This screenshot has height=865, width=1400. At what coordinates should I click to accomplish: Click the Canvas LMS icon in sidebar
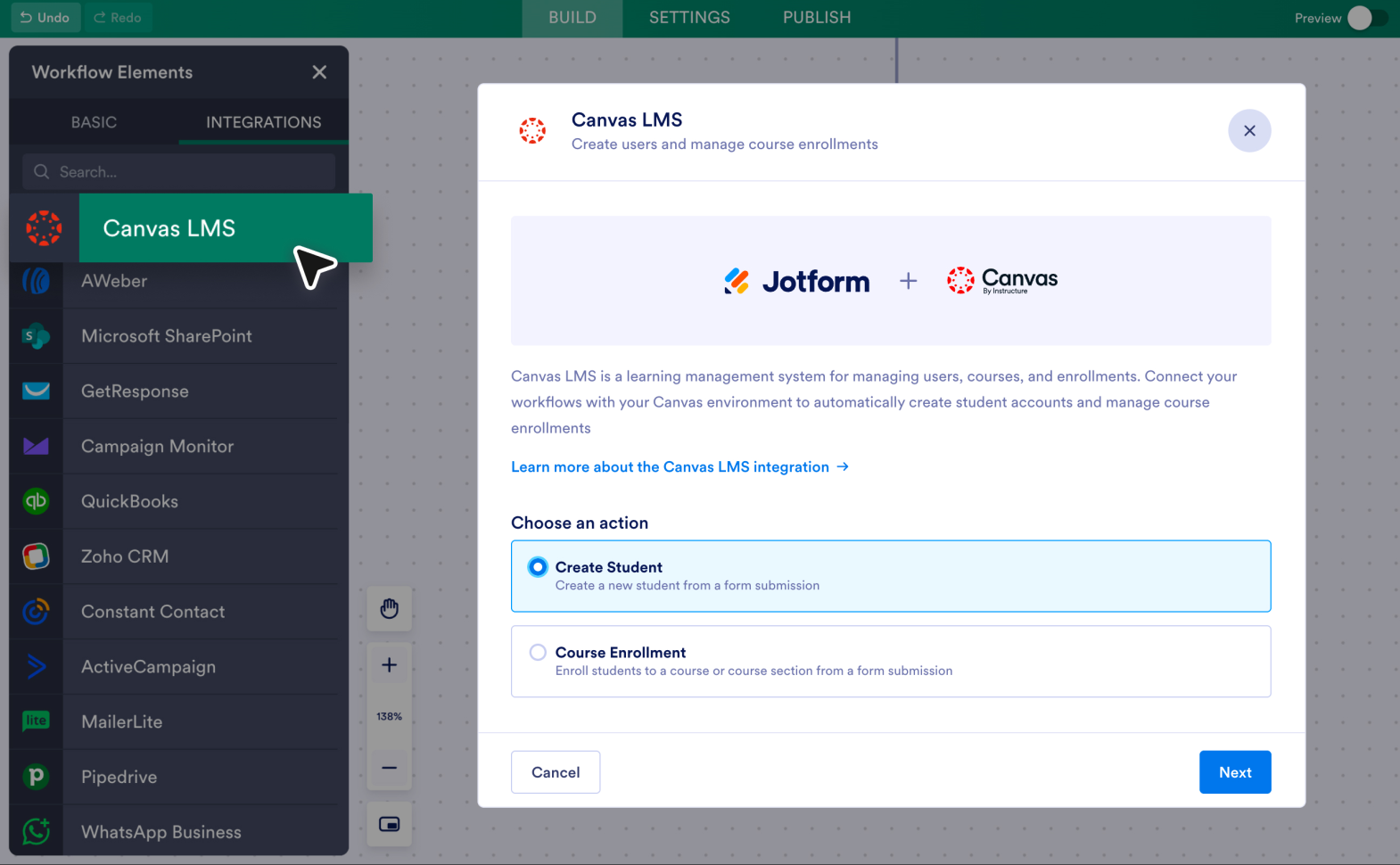(x=44, y=228)
